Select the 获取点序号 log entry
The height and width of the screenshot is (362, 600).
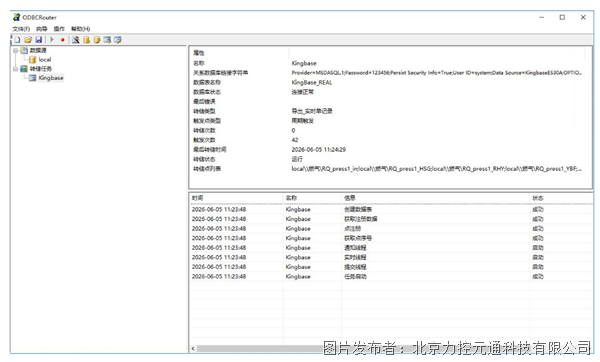358,238
